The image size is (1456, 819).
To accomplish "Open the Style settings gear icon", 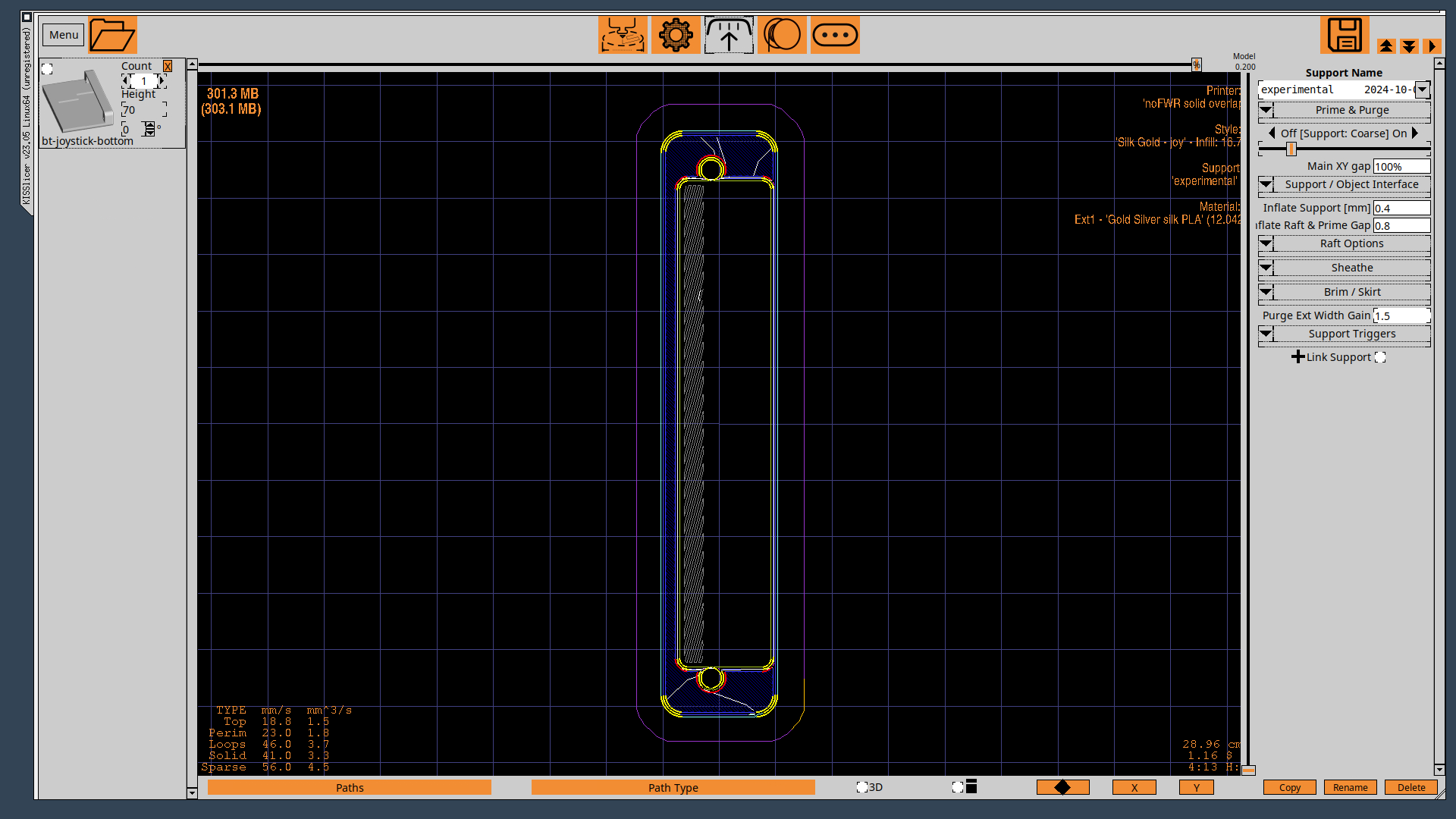I will click(676, 35).
